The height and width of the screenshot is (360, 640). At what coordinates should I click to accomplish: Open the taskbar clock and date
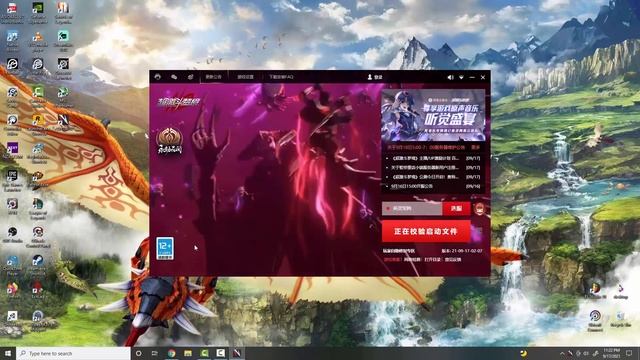click(x=611, y=353)
